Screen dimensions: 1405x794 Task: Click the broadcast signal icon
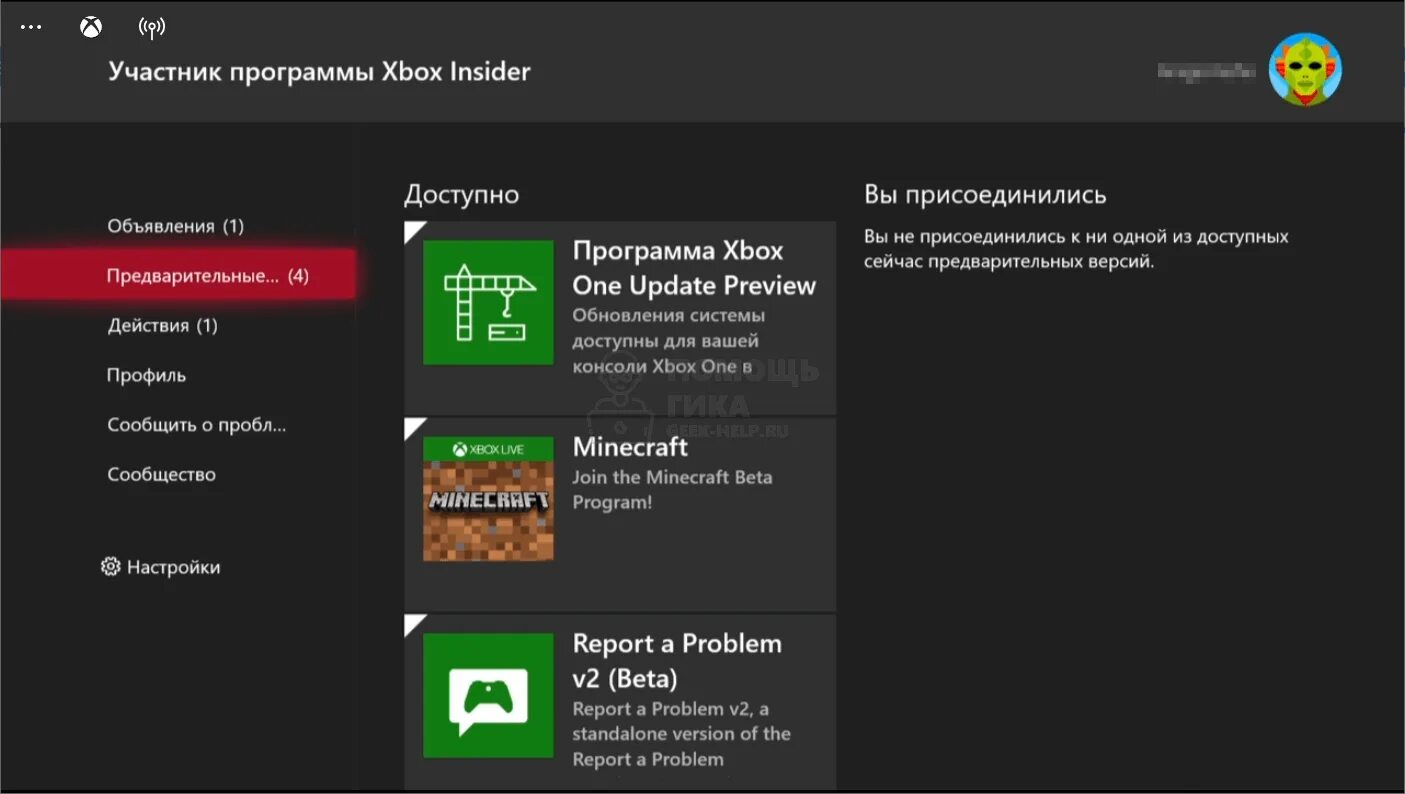(151, 28)
